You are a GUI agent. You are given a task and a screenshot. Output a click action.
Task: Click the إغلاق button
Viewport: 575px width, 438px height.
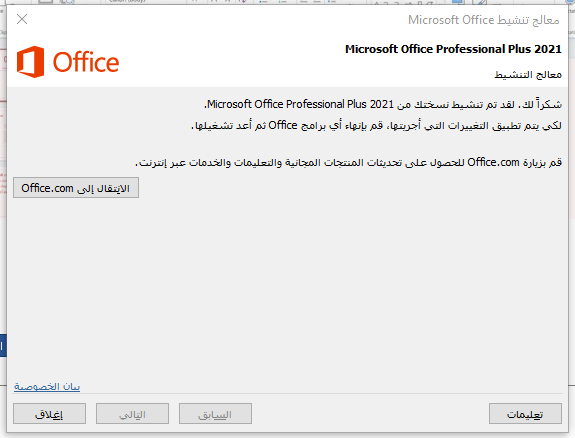tap(50, 414)
